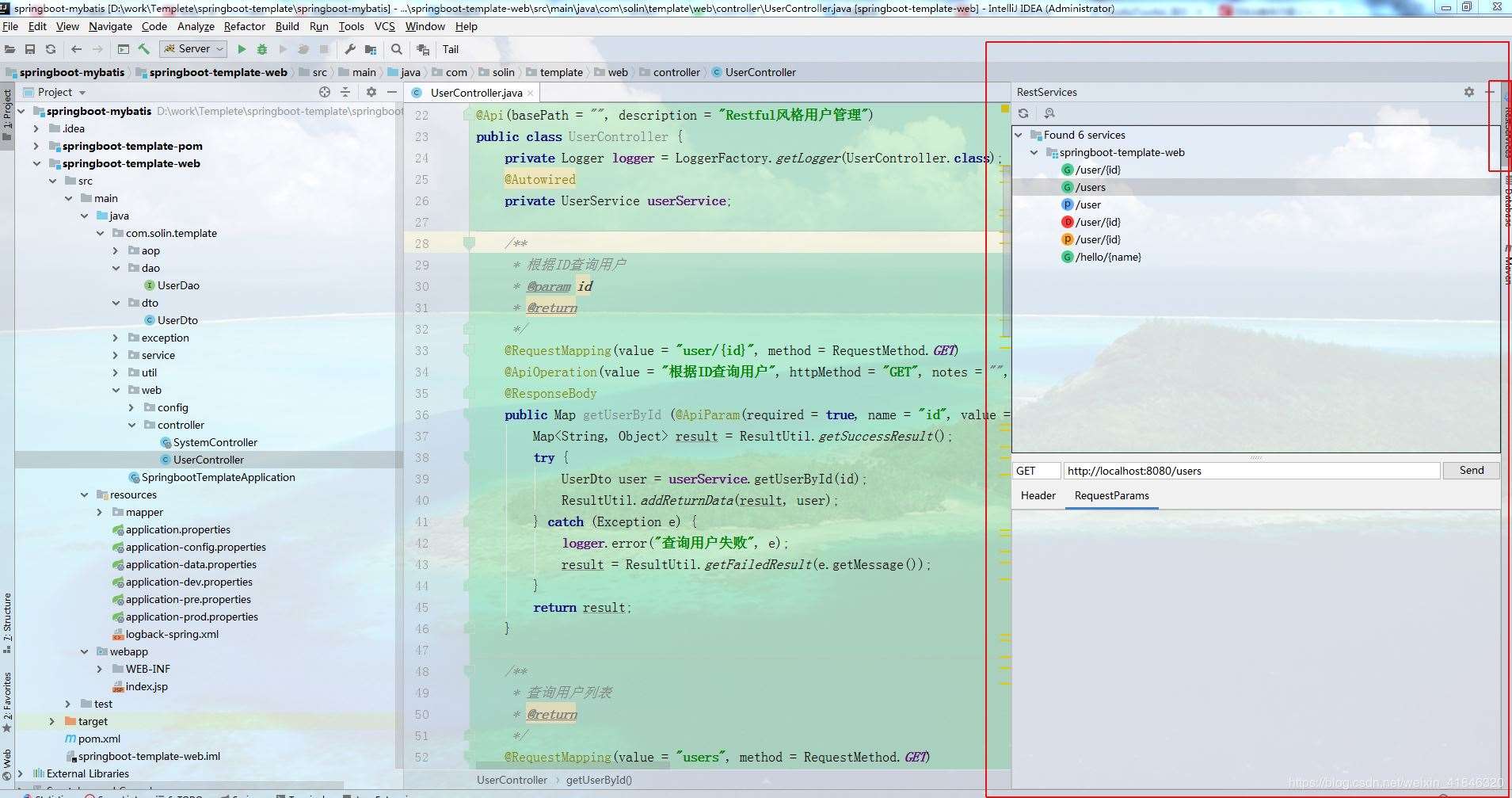
Task: Click the Back navigation arrow icon
Action: (x=75, y=49)
